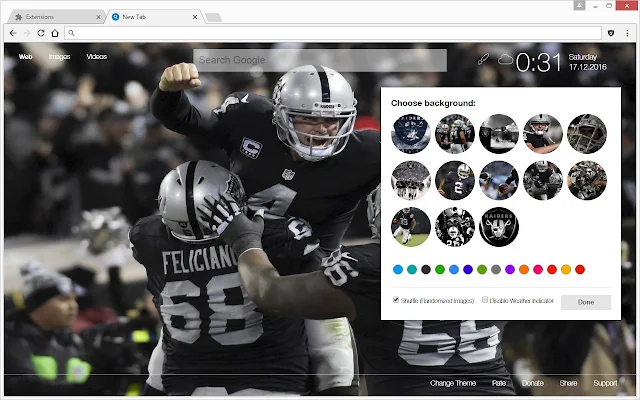Click the Saturday 17.12.2016 date text
The width and height of the screenshot is (640, 400).
[588, 62]
